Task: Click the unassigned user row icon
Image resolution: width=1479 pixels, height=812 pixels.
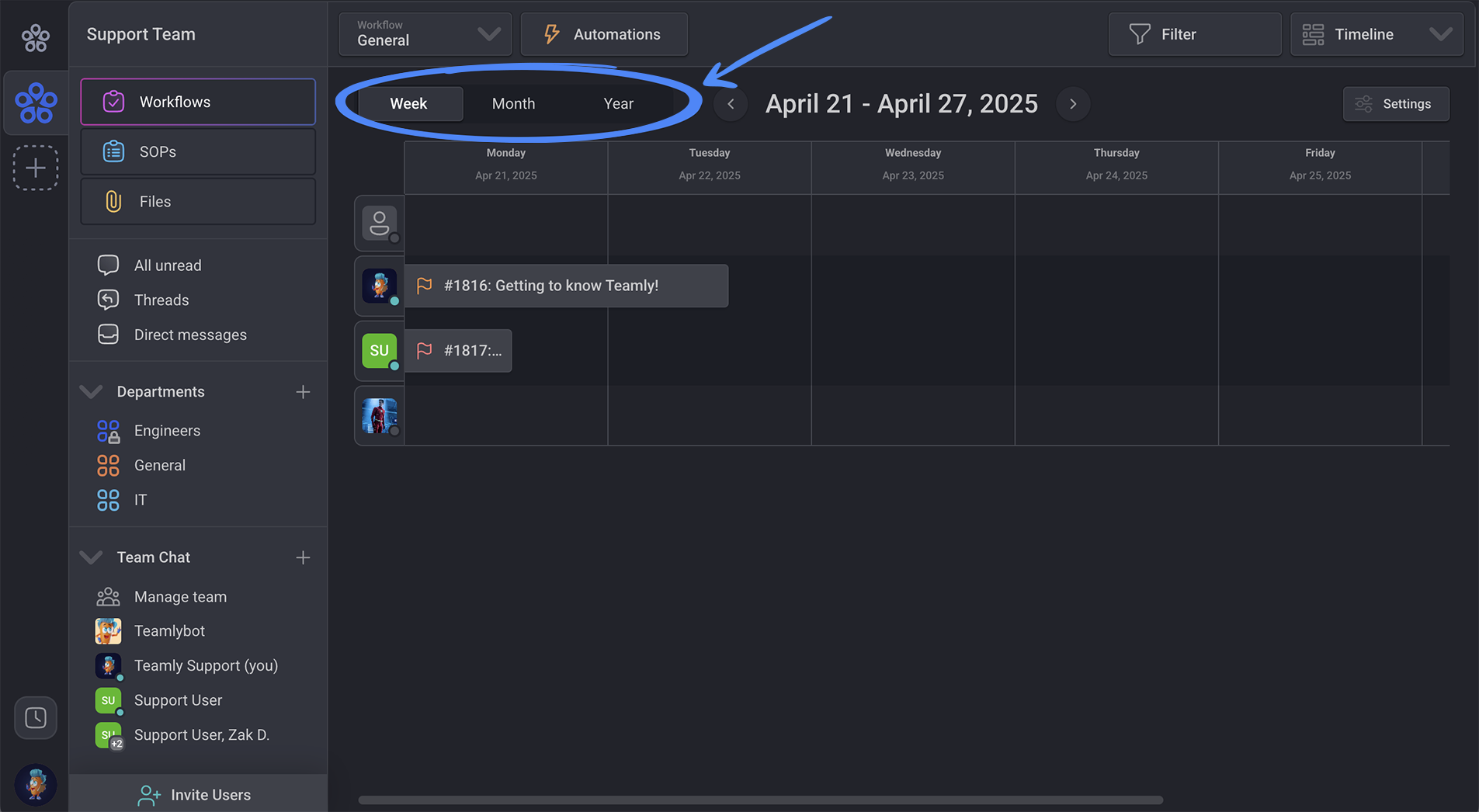Action: pyautogui.click(x=380, y=224)
